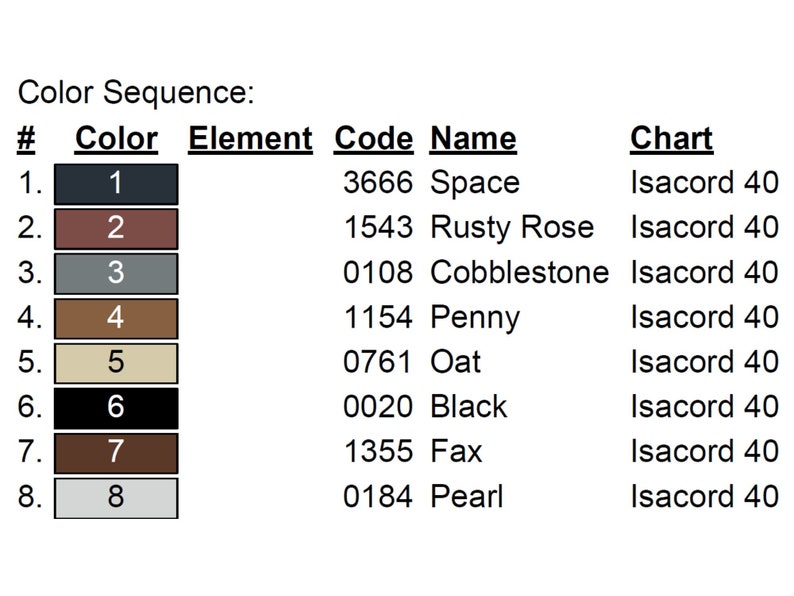The image size is (794, 596).
Task: Click the Name column header
Action: (473, 138)
